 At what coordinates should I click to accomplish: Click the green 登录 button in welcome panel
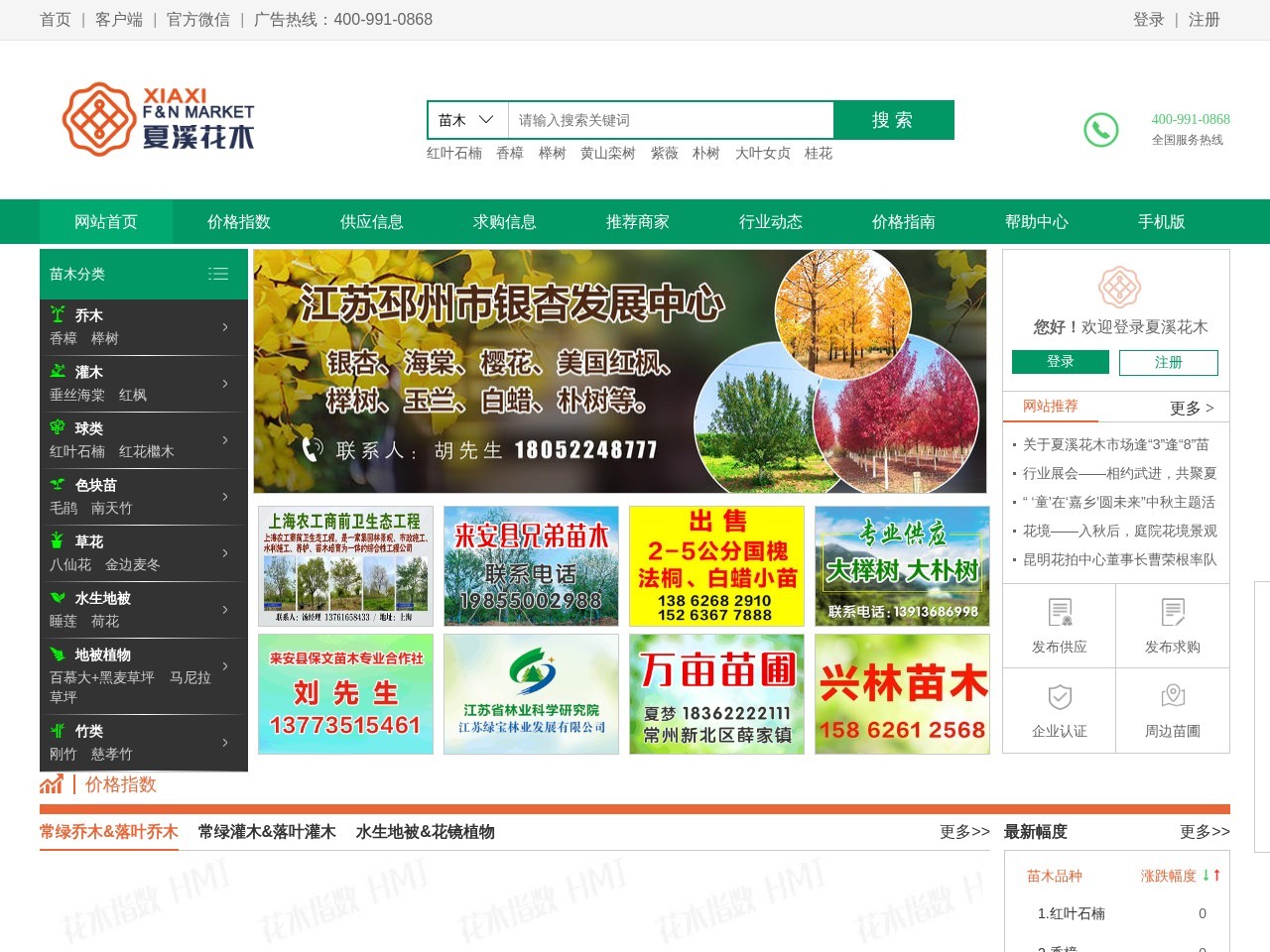point(1060,362)
